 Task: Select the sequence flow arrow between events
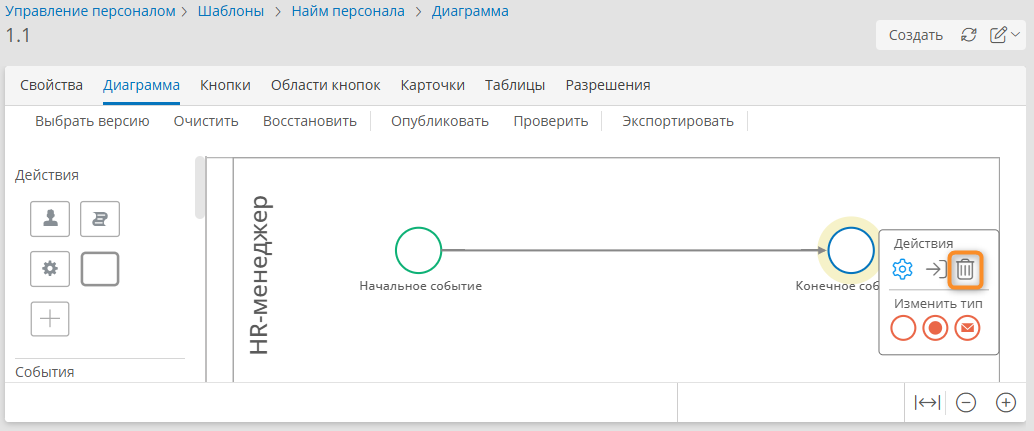click(x=634, y=250)
